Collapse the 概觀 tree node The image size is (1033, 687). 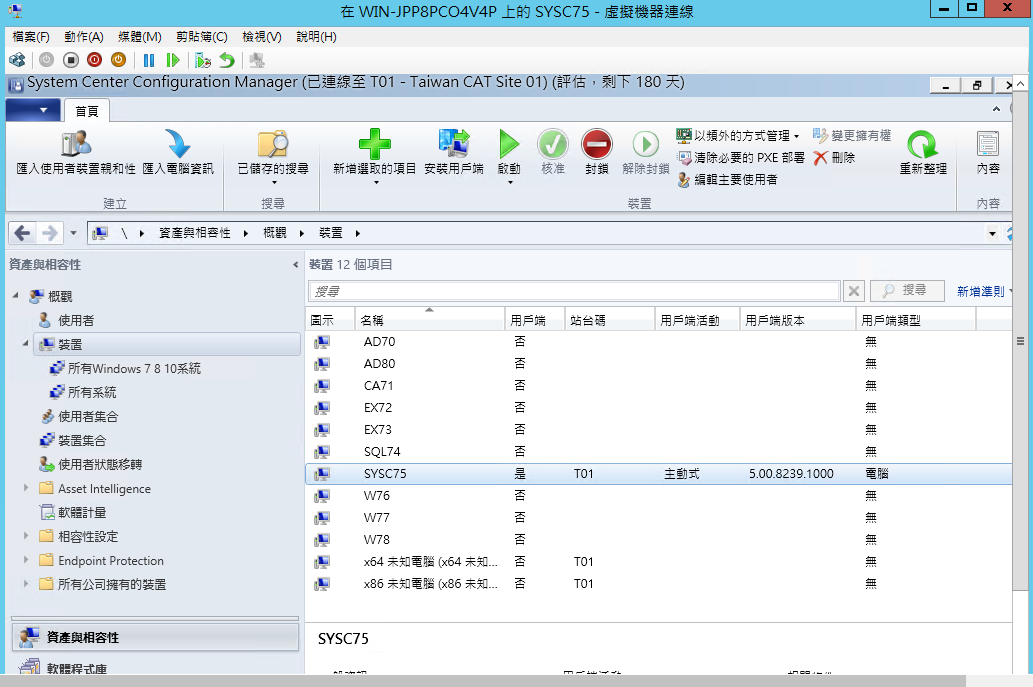click(x=16, y=296)
